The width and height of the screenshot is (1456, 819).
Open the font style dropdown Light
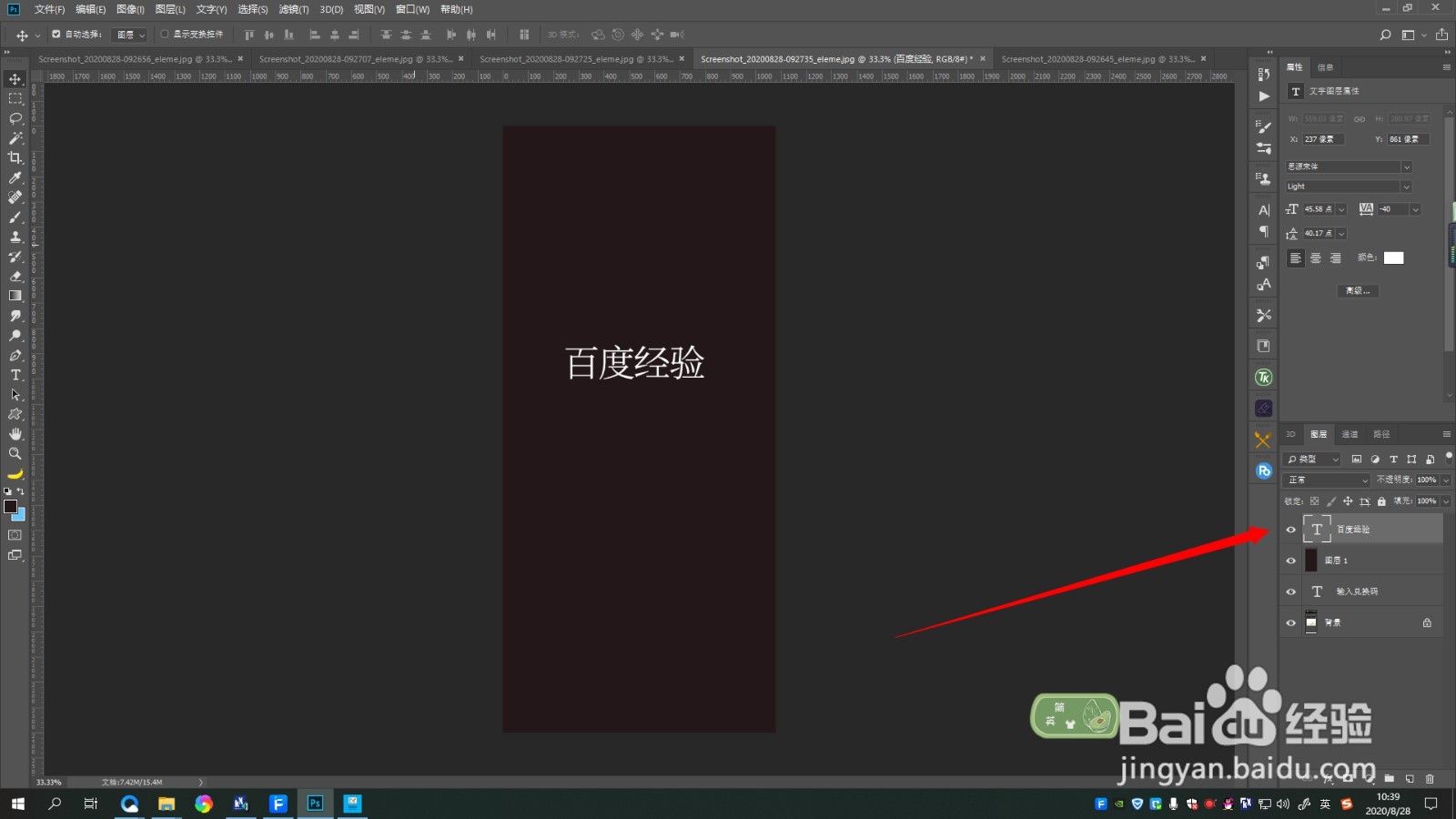pos(1349,187)
